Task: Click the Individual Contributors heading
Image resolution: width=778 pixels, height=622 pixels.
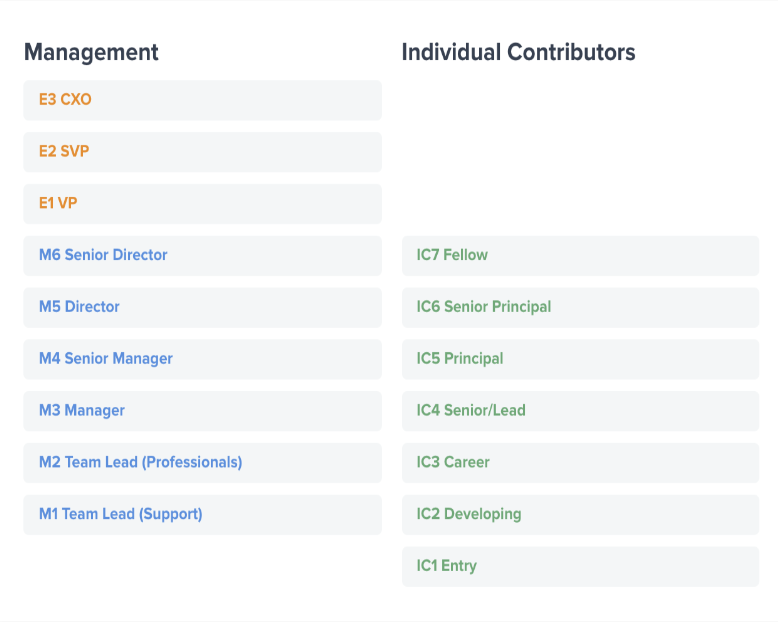Action: pyautogui.click(x=518, y=52)
